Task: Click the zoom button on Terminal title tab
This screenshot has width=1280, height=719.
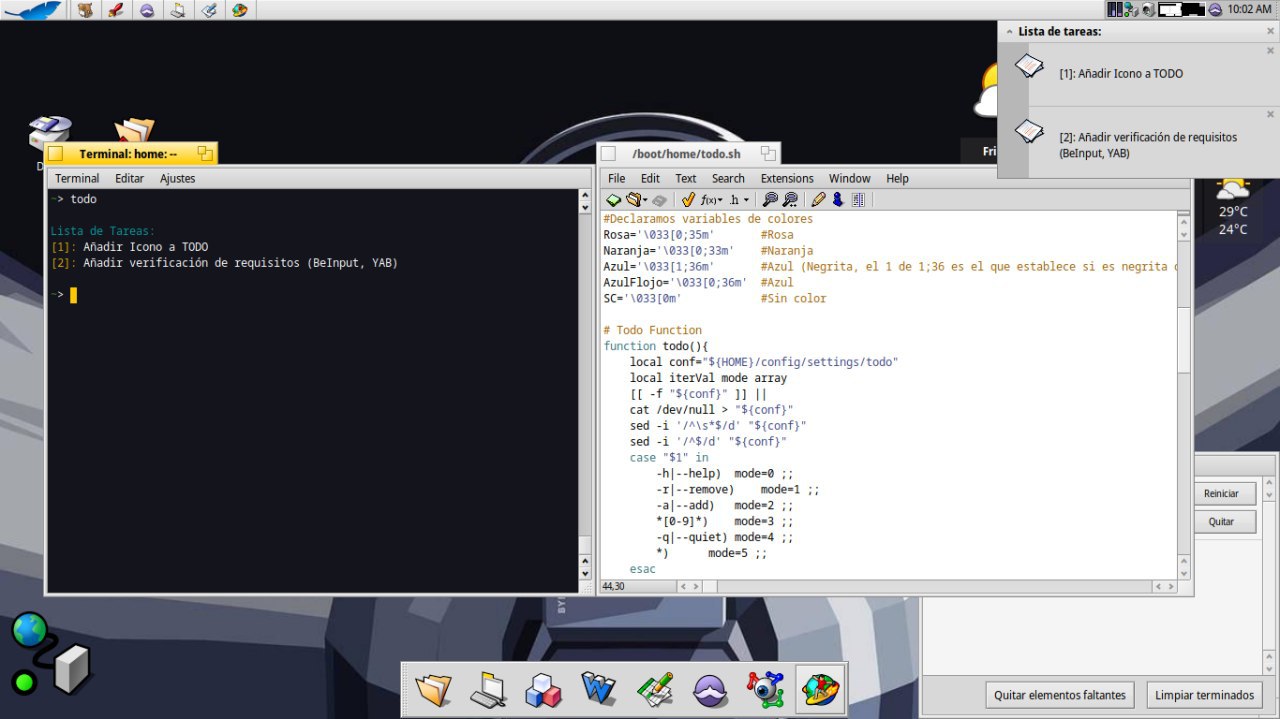Action: [205, 153]
